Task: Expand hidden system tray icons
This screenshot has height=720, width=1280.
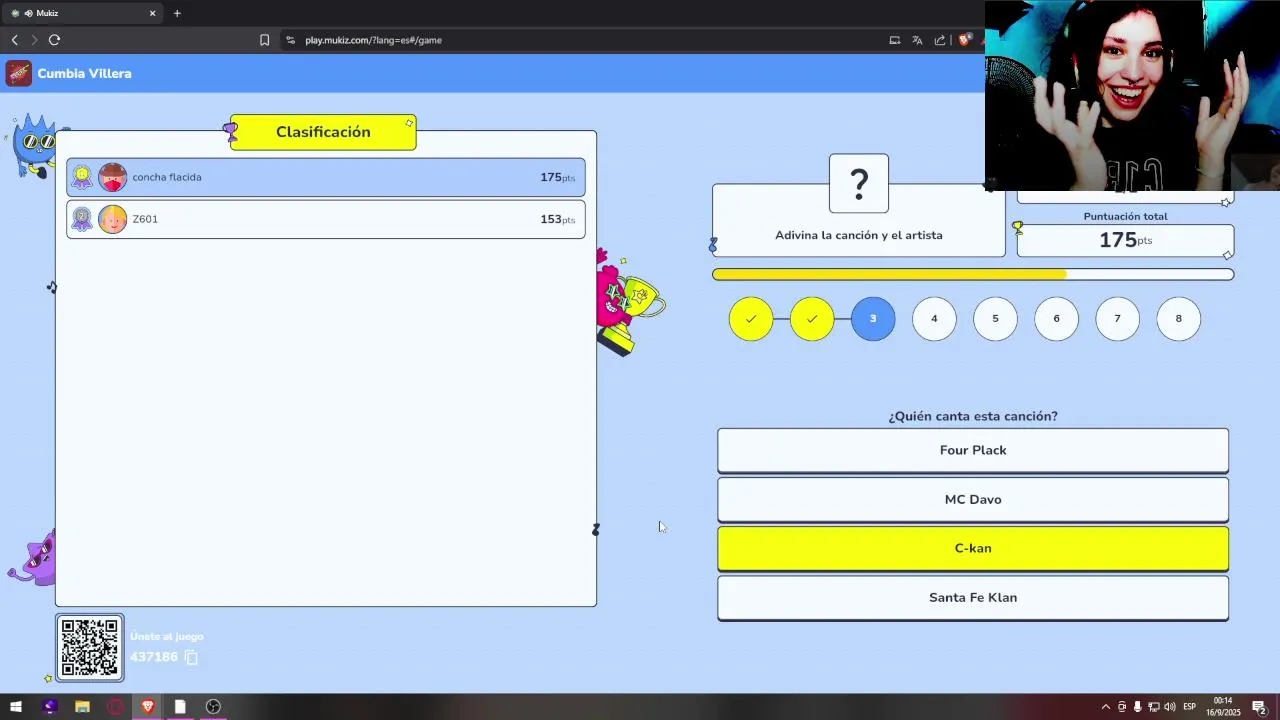Action: (1105, 707)
